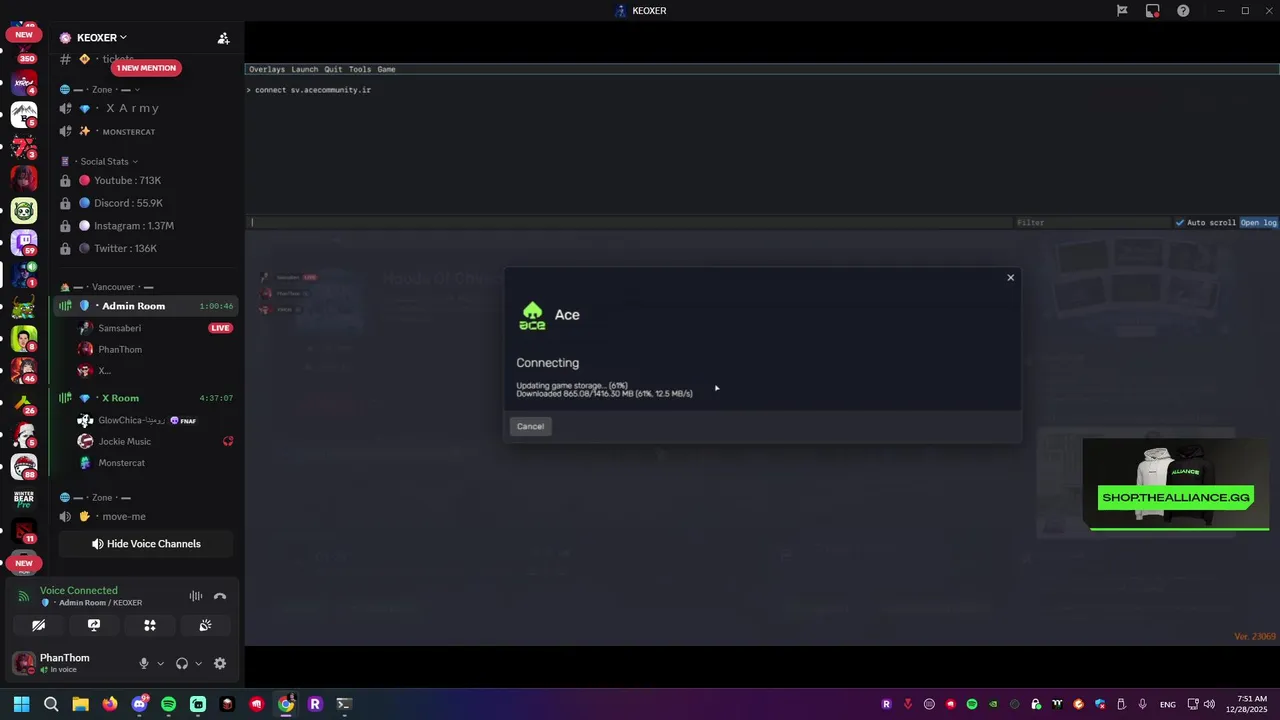The width and height of the screenshot is (1280, 720).
Task: Select the X Army voice channel
Action: pos(145,108)
